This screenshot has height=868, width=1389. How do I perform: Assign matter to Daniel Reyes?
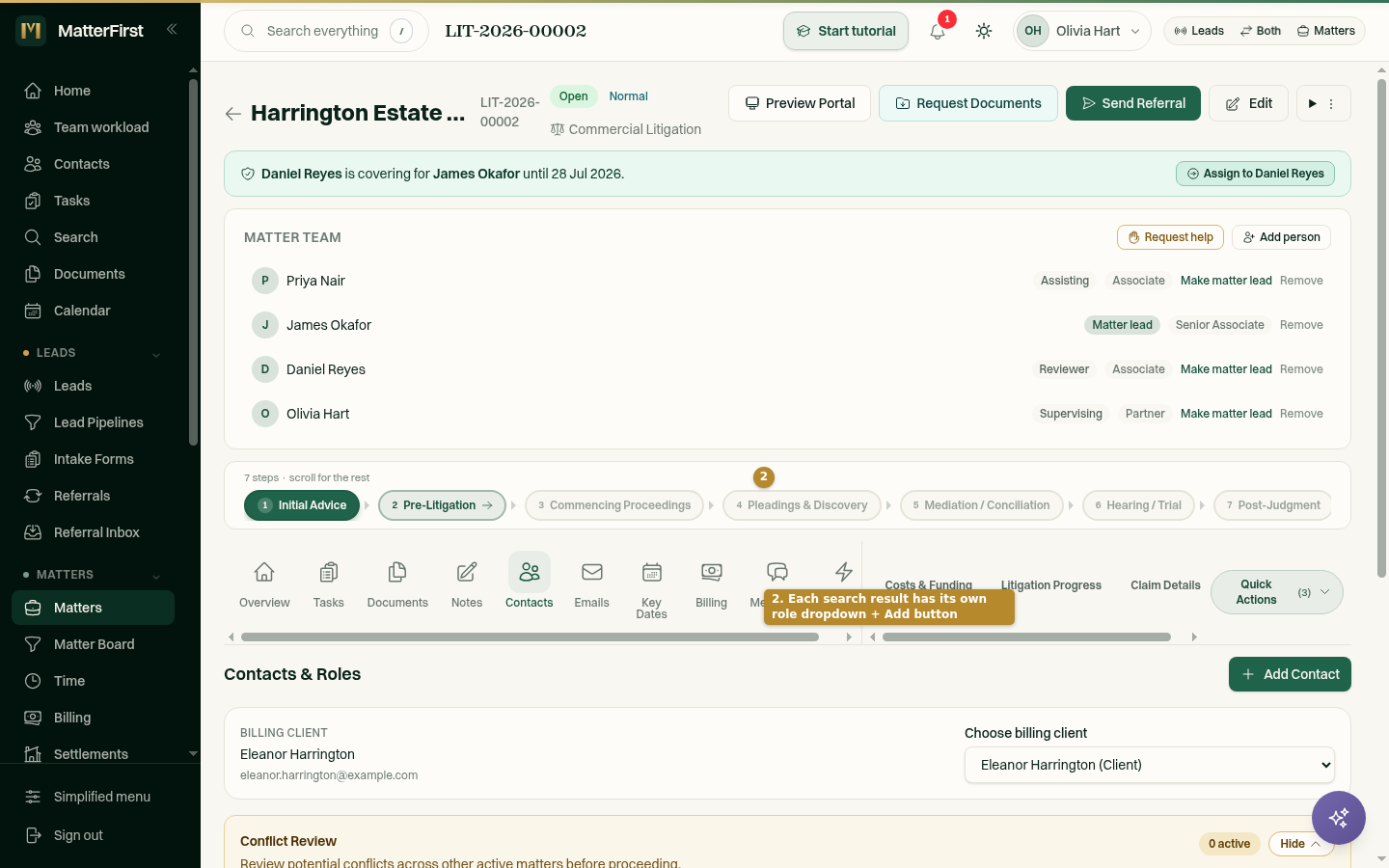1255,174
